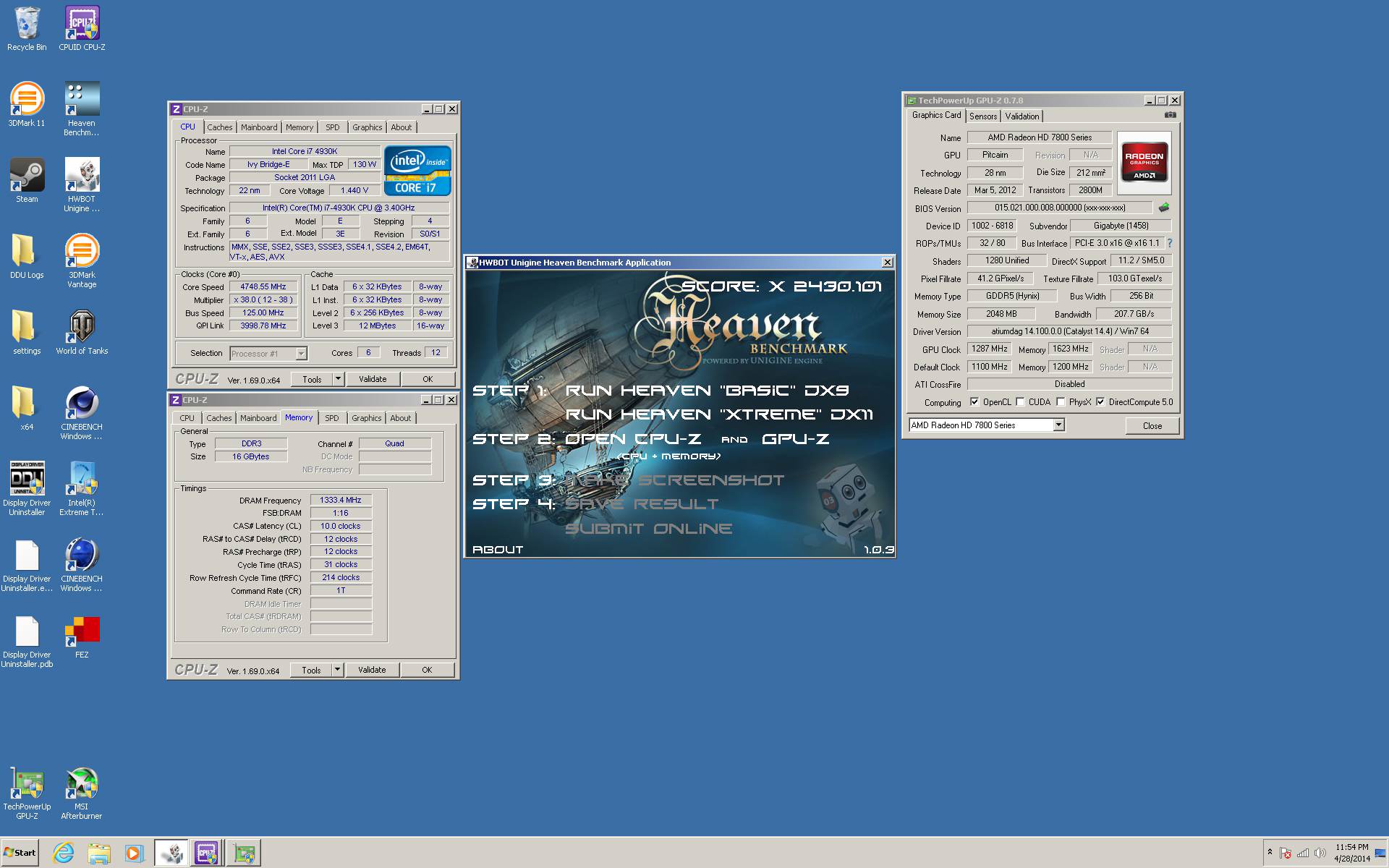The height and width of the screenshot is (868, 1389).
Task: Toggle the OpenCL checkbox
Action: click(974, 402)
